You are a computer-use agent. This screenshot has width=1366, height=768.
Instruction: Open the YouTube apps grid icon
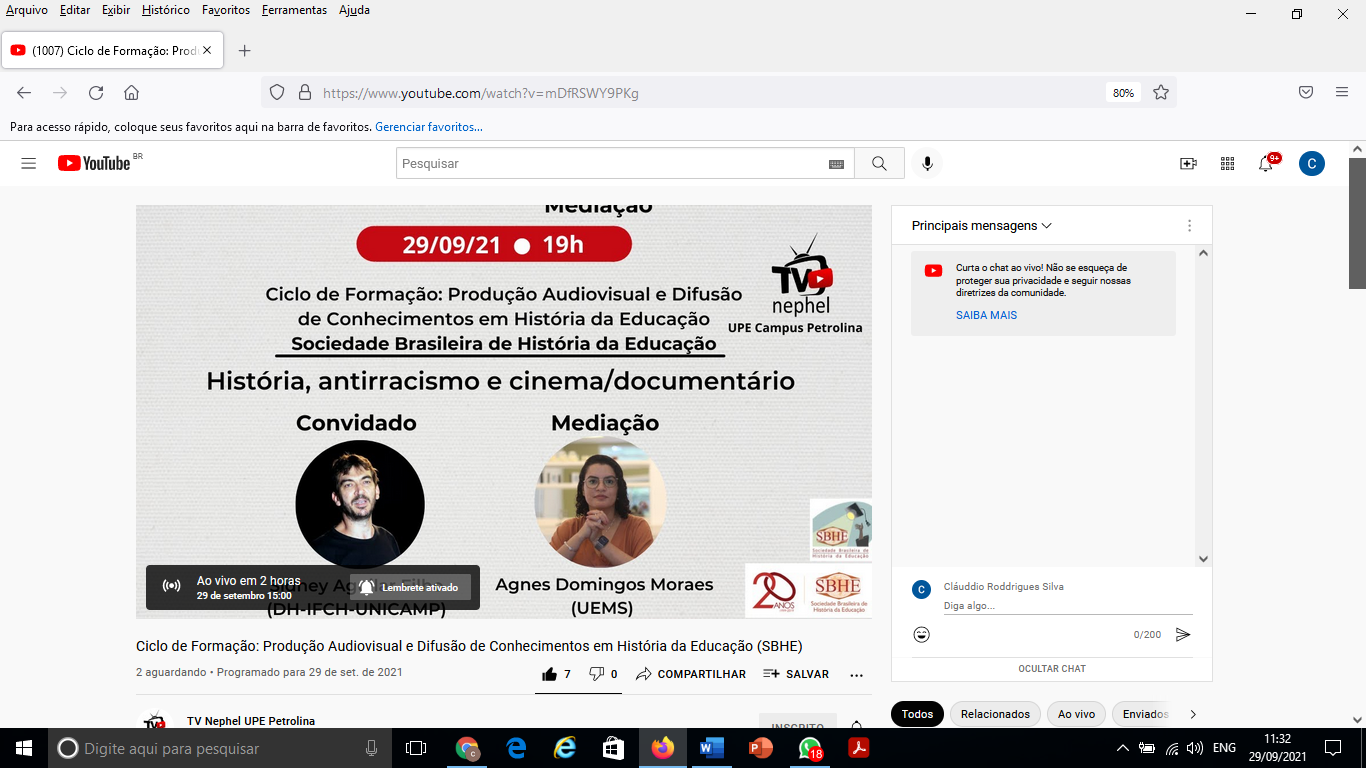pos(1227,164)
